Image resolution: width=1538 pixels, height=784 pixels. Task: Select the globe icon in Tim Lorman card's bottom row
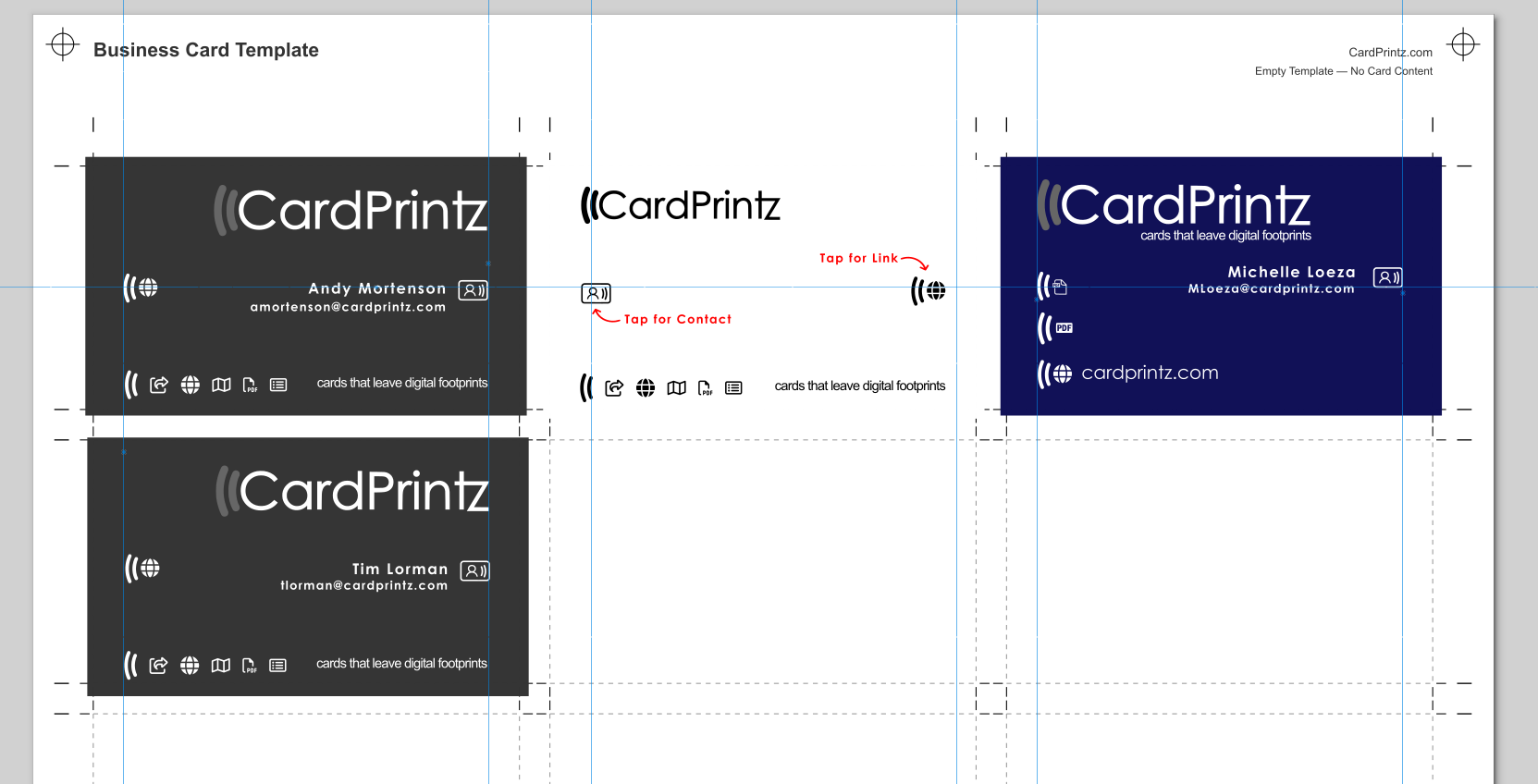coord(190,666)
